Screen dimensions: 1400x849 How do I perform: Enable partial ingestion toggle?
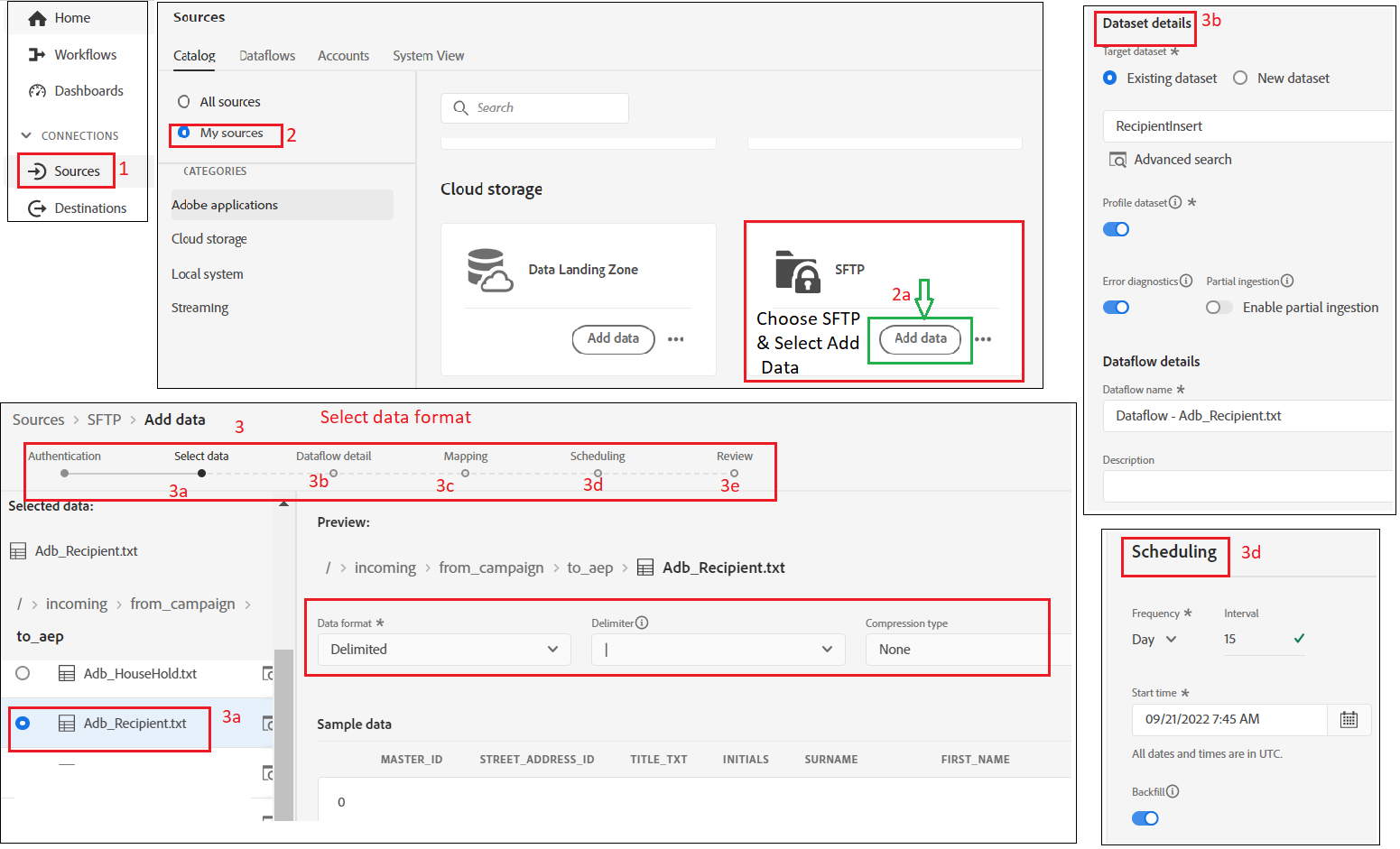1219,307
